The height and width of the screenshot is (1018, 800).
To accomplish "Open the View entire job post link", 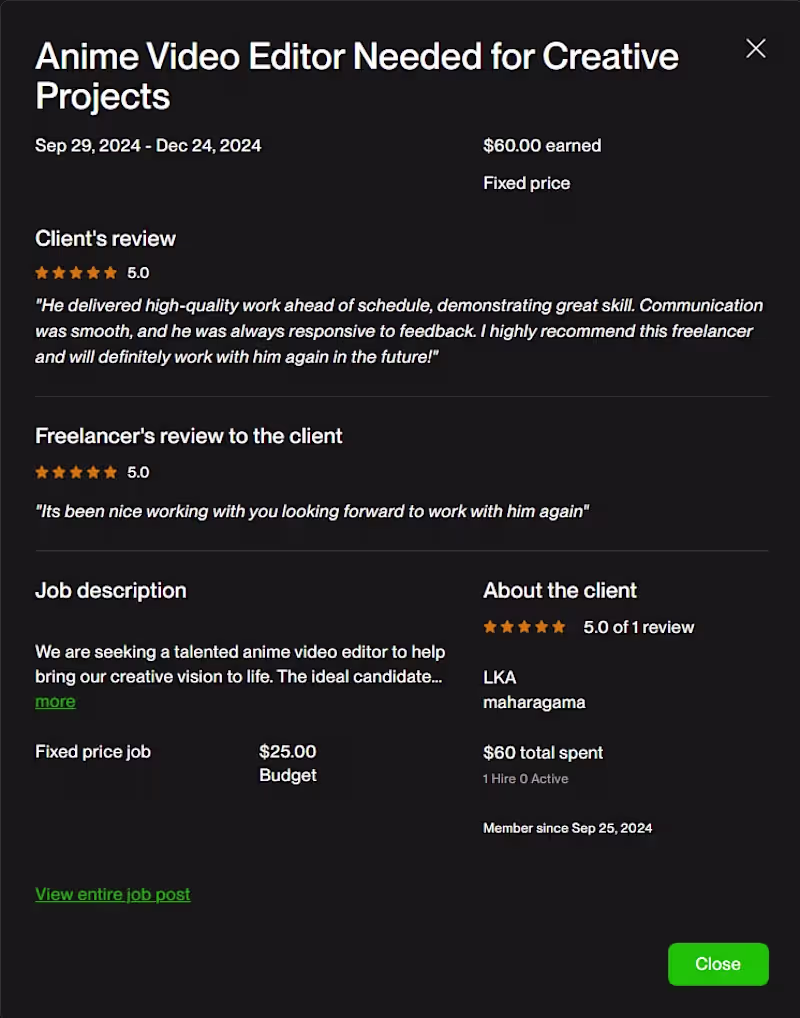I will [x=113, y=894].
